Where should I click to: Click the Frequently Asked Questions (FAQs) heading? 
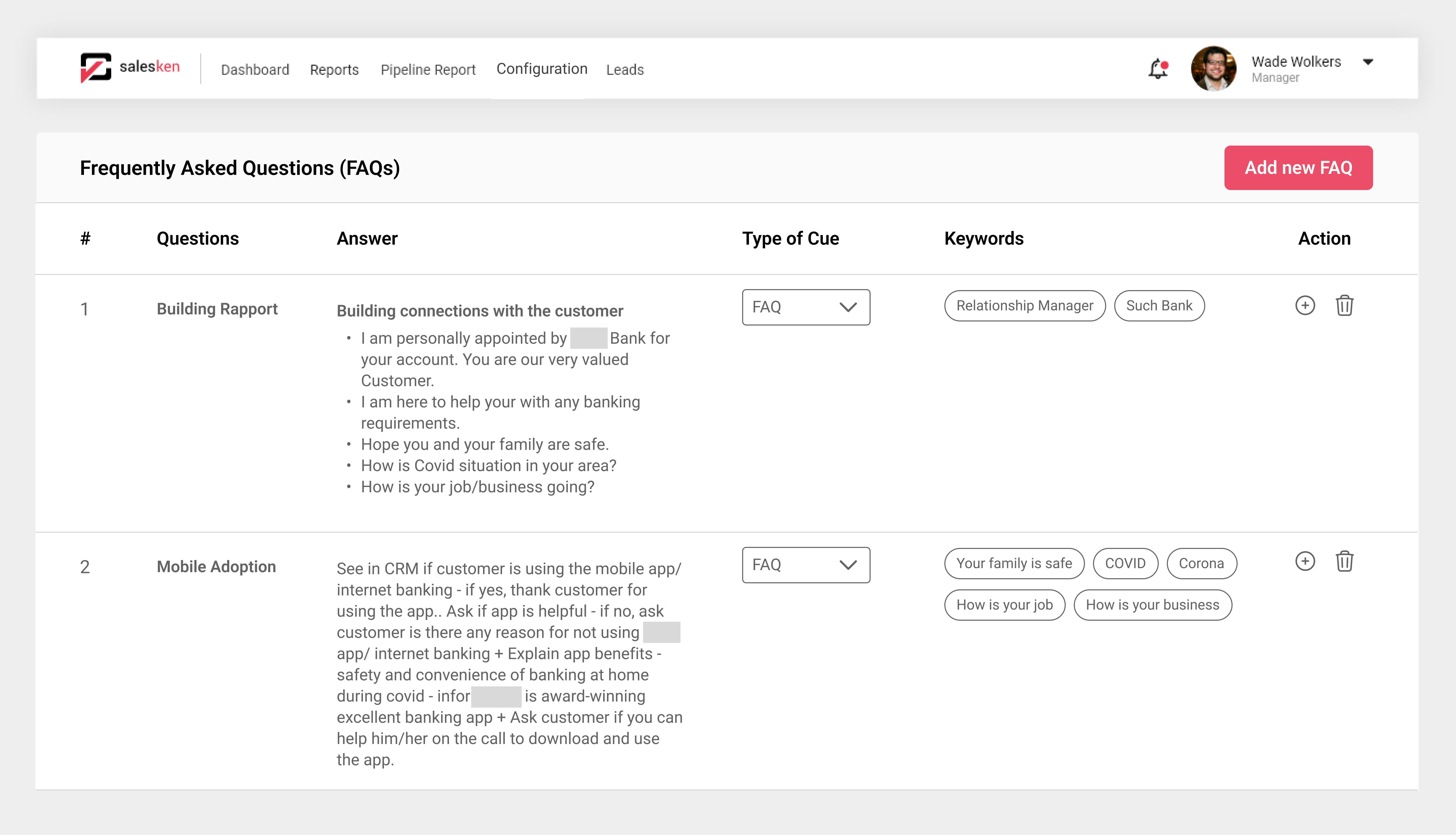tap(240, 168)
